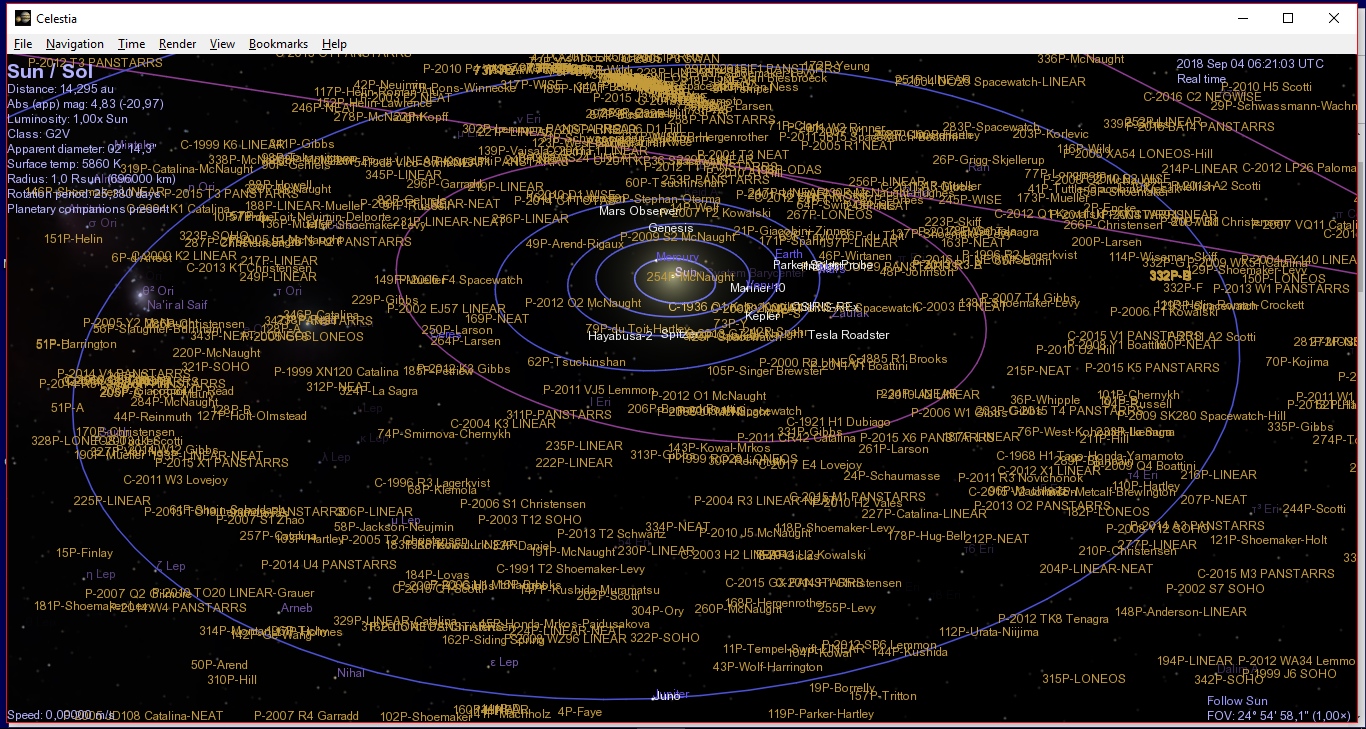Click the star label Arneb
The width and height of the screenshot is (1366, 729).
tap(296, 608)
